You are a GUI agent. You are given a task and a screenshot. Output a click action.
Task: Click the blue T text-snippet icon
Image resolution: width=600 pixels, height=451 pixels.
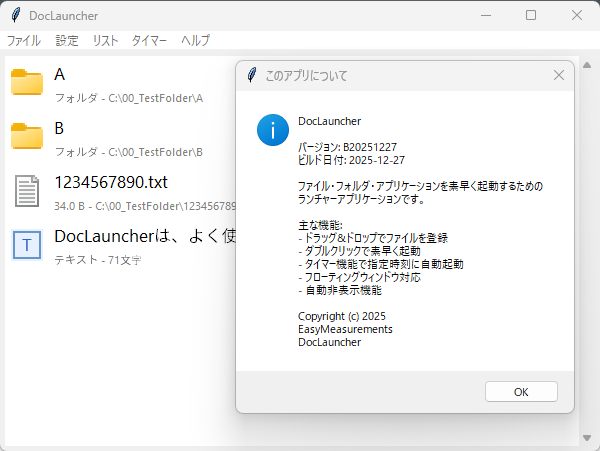(27, 245)
